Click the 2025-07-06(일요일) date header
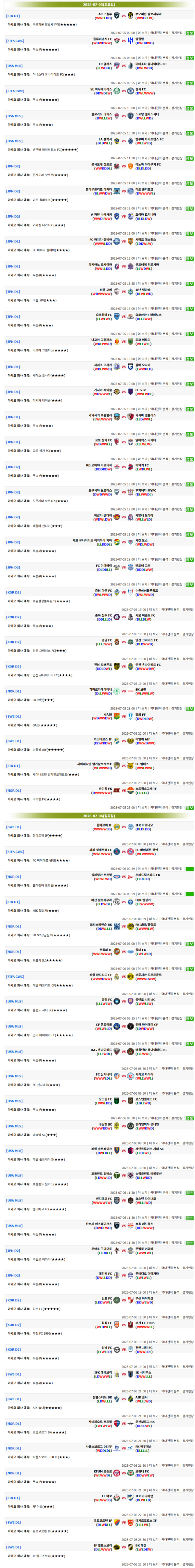Image resolution: width=195 pixels, height=1568 pixels. [x=97, y=816]
